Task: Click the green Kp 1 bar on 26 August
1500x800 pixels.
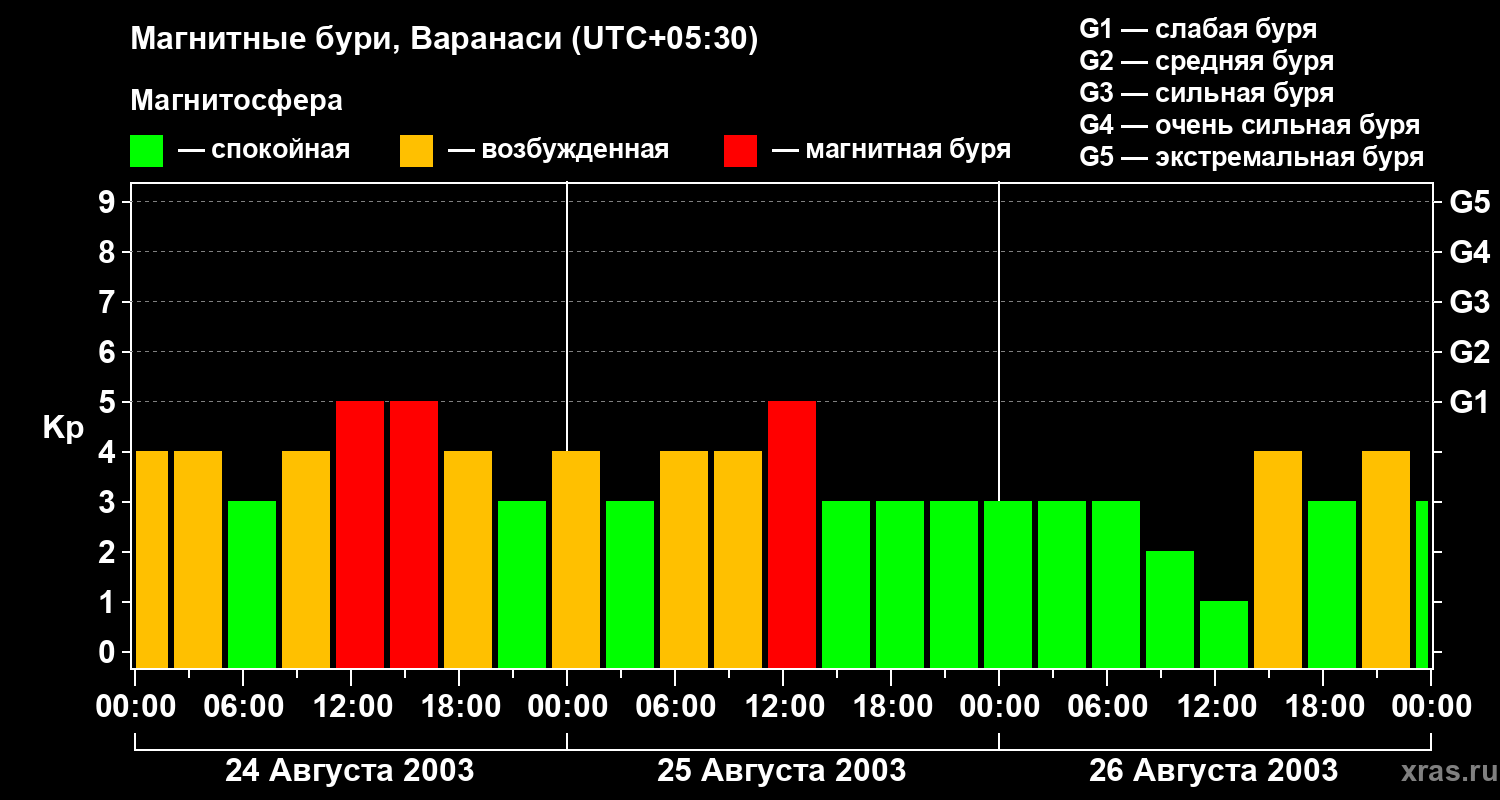Action: 1224,634
